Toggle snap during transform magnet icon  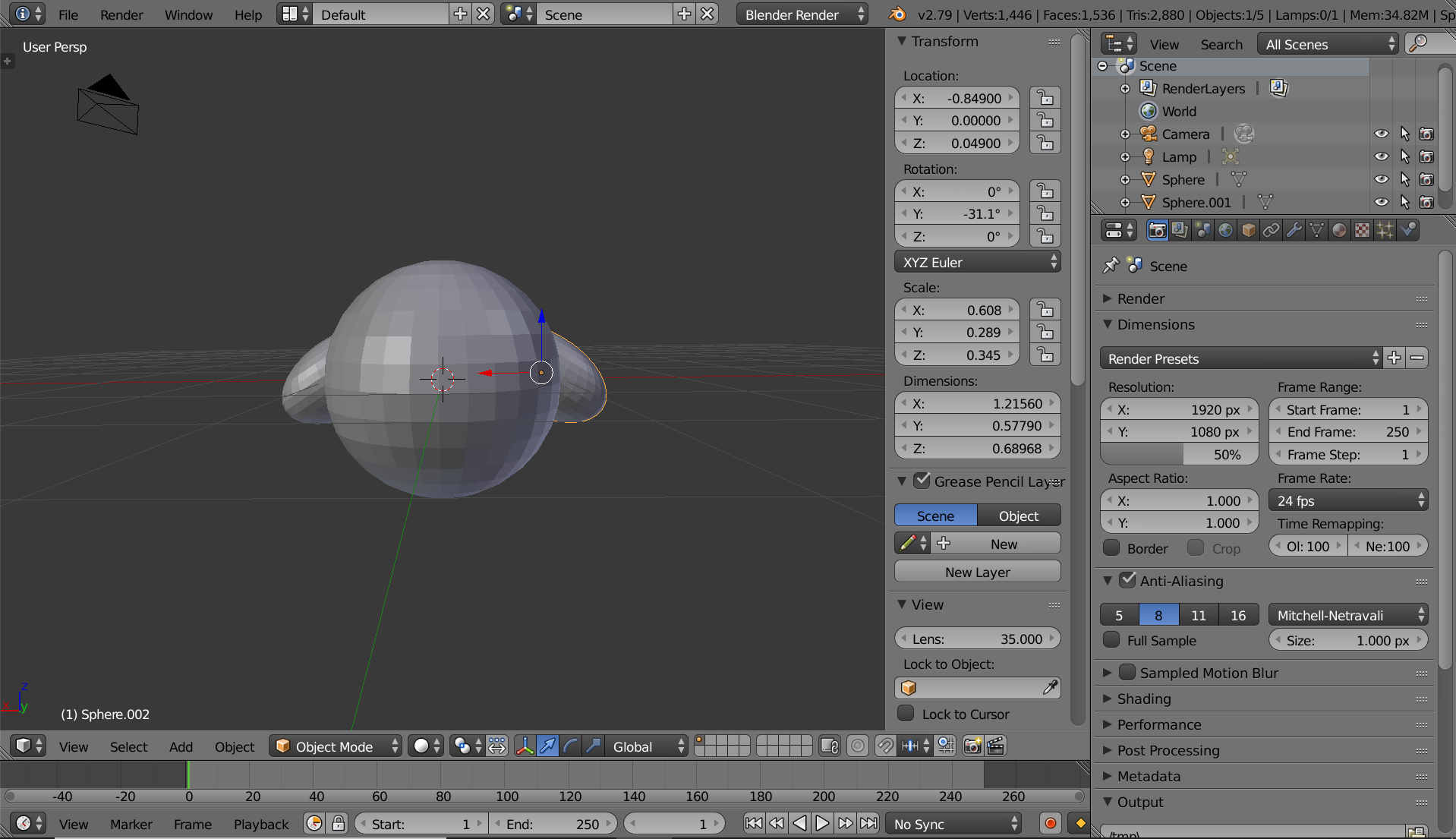pos(885,746)
